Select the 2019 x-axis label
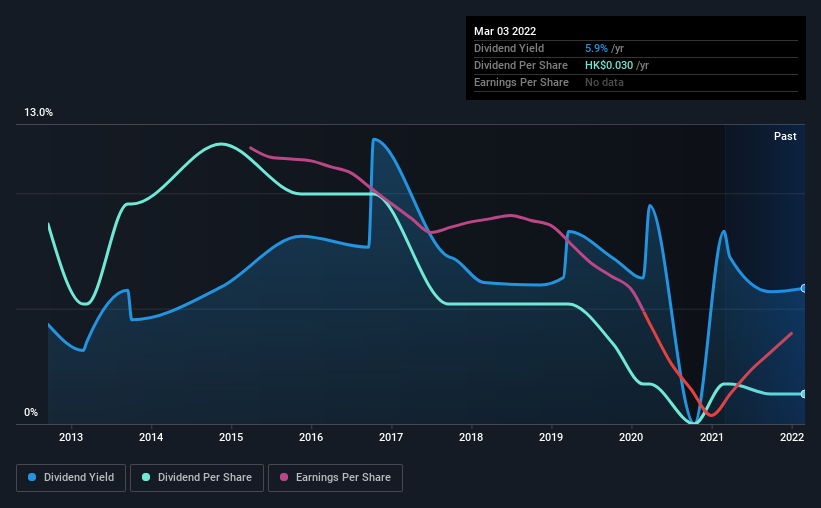Image resolution: width=821 pixels, height=508 pixels. point(551,437)
